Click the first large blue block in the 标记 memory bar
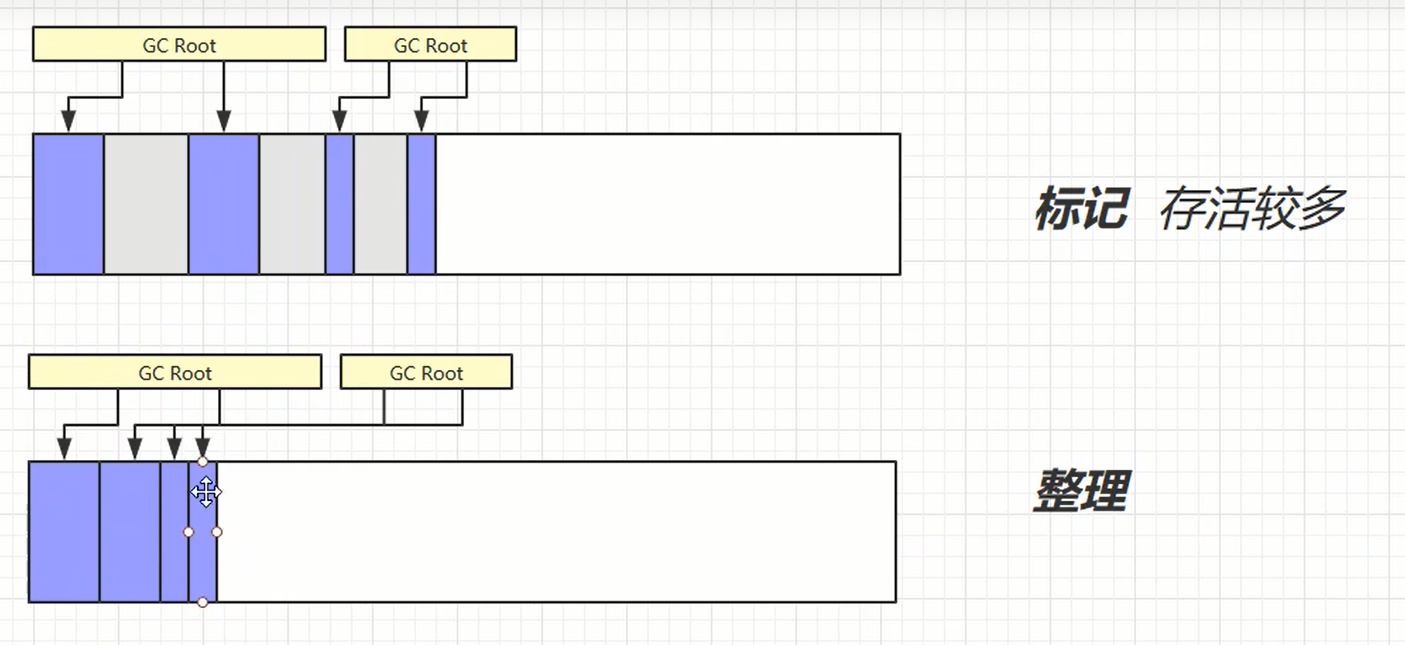Image resolution: width=1405 pixels, height=645 pixels. coord(68,204)
